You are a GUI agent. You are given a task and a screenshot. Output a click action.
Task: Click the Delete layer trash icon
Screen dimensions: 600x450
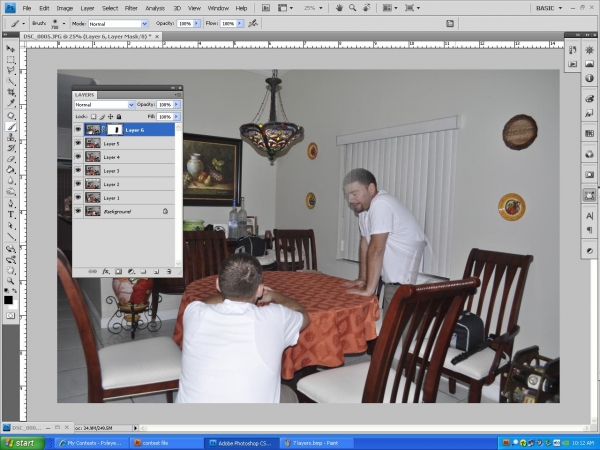[x=169, y=272]
